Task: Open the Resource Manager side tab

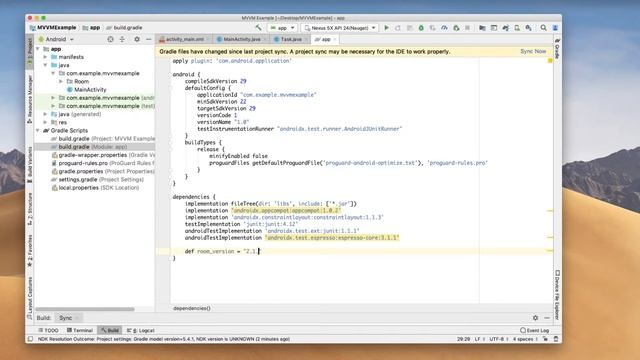Action: click(x=30, y=99)
